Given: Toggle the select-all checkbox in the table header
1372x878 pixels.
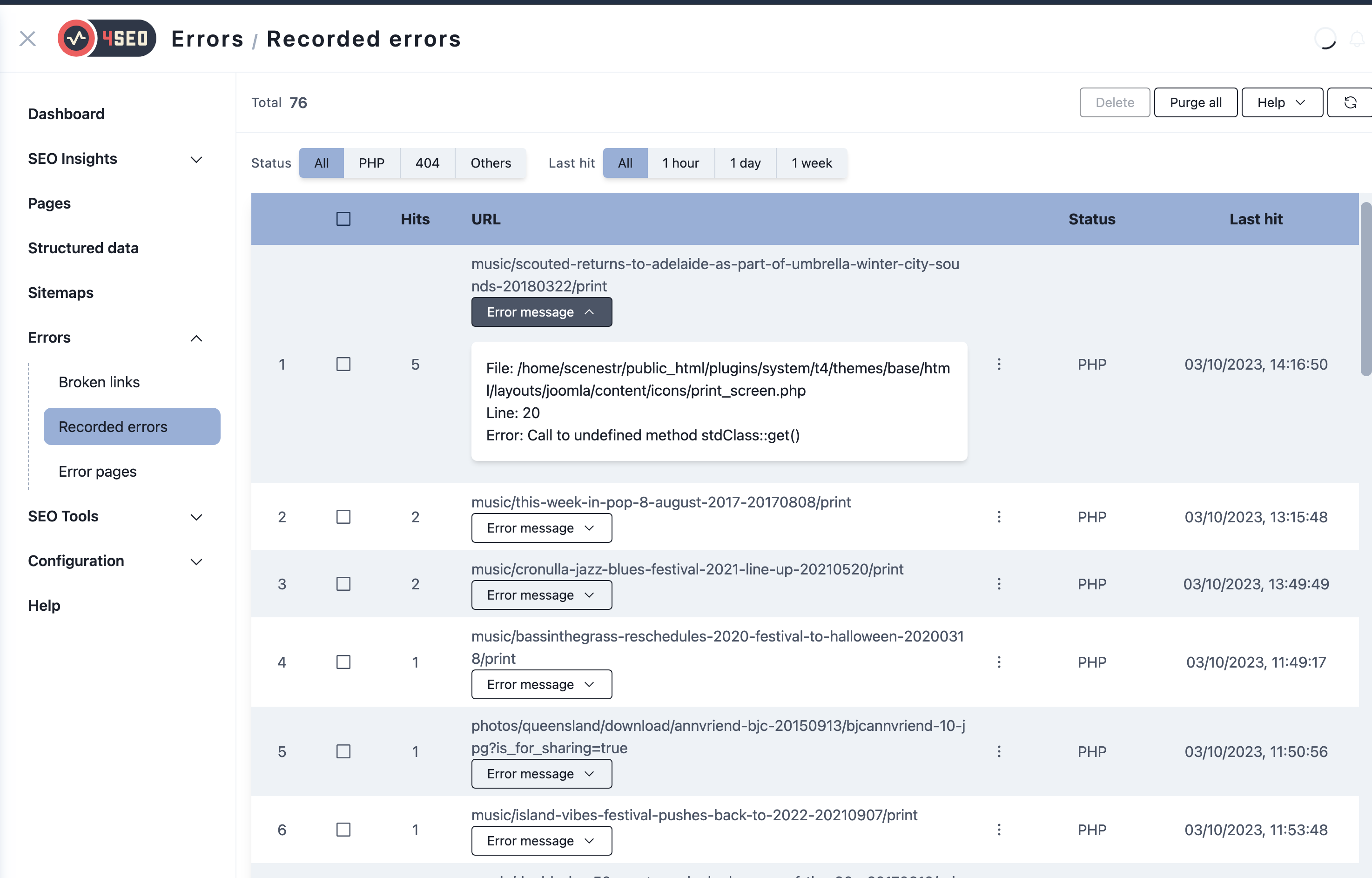Looking at the screenshot, I should (x=343, y=219).
